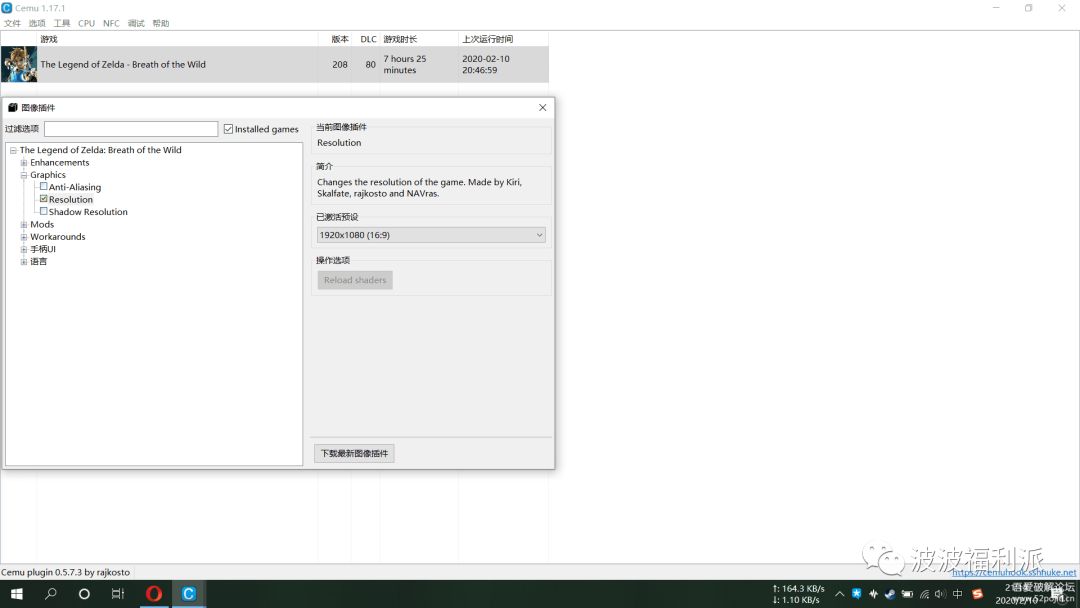
Task: Click the blue star tray icon
Action: point(856,594)
